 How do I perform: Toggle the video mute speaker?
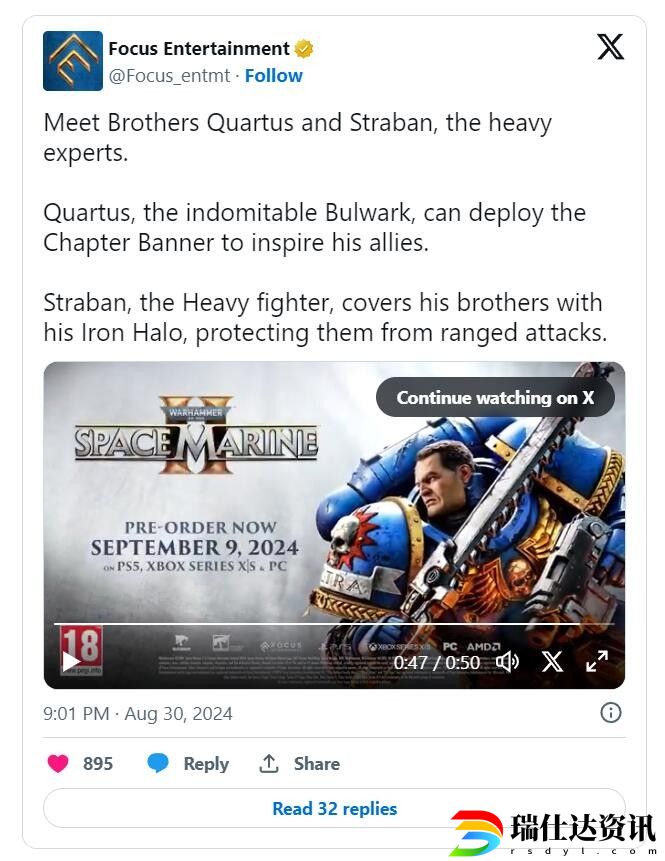tap(507, 662)
